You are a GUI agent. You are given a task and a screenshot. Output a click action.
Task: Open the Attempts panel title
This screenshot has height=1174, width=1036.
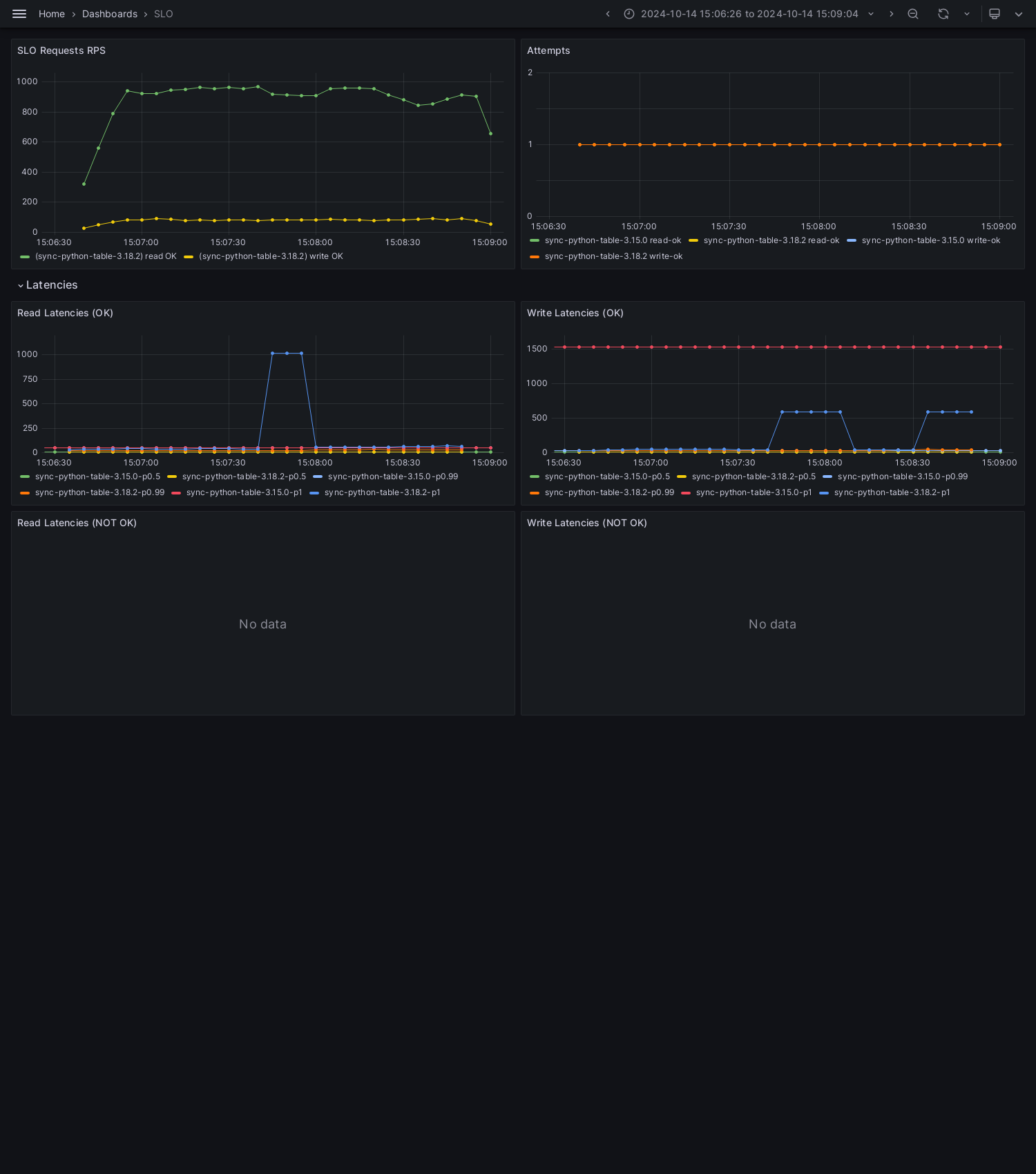tap(548, 50)
